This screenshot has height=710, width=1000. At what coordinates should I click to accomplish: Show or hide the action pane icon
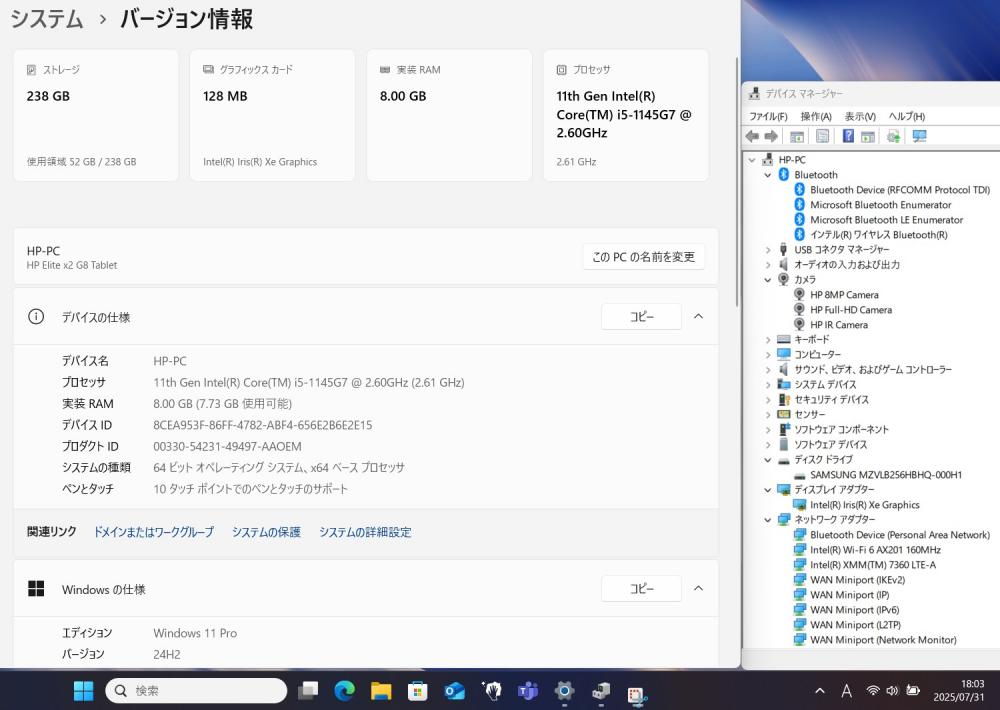click(868, 136)
